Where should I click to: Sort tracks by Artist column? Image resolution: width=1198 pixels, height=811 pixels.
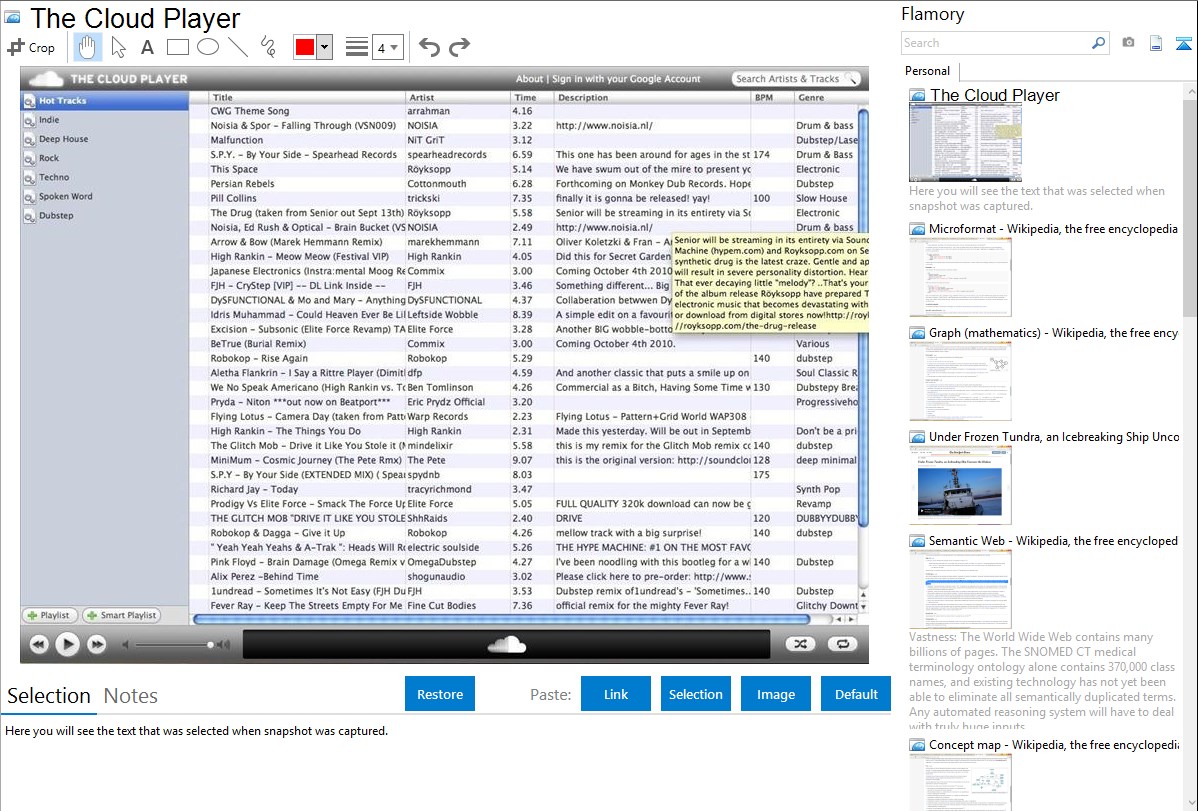point(458,98)
